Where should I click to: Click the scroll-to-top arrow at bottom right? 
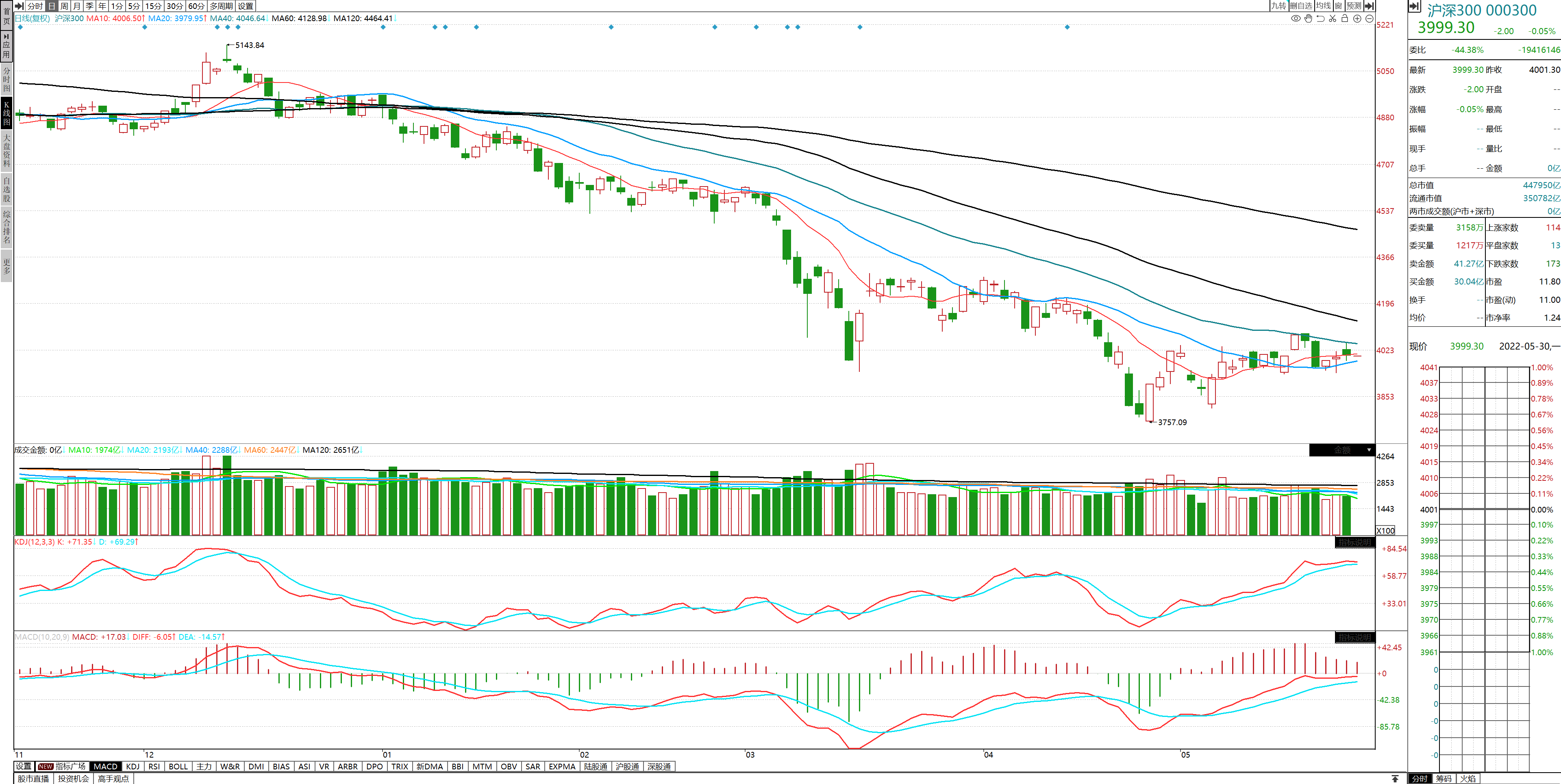1395,779
